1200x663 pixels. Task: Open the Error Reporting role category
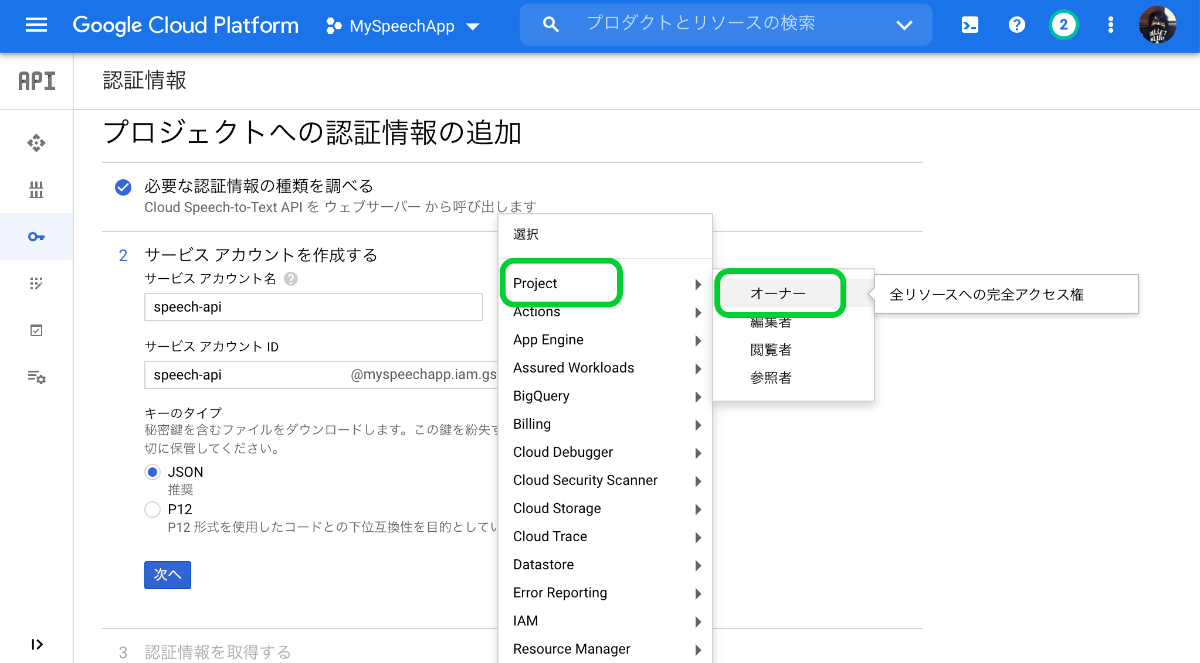tap(605, 593)
